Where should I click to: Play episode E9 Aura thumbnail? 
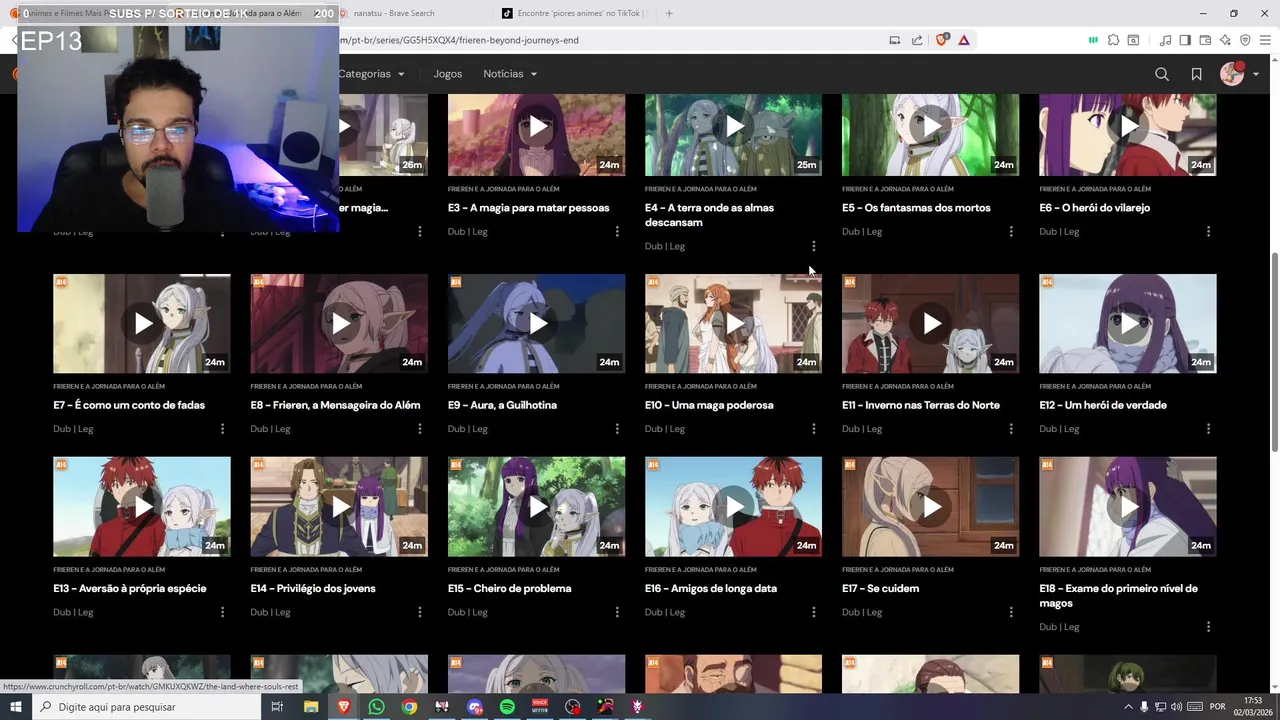point(536,324)
